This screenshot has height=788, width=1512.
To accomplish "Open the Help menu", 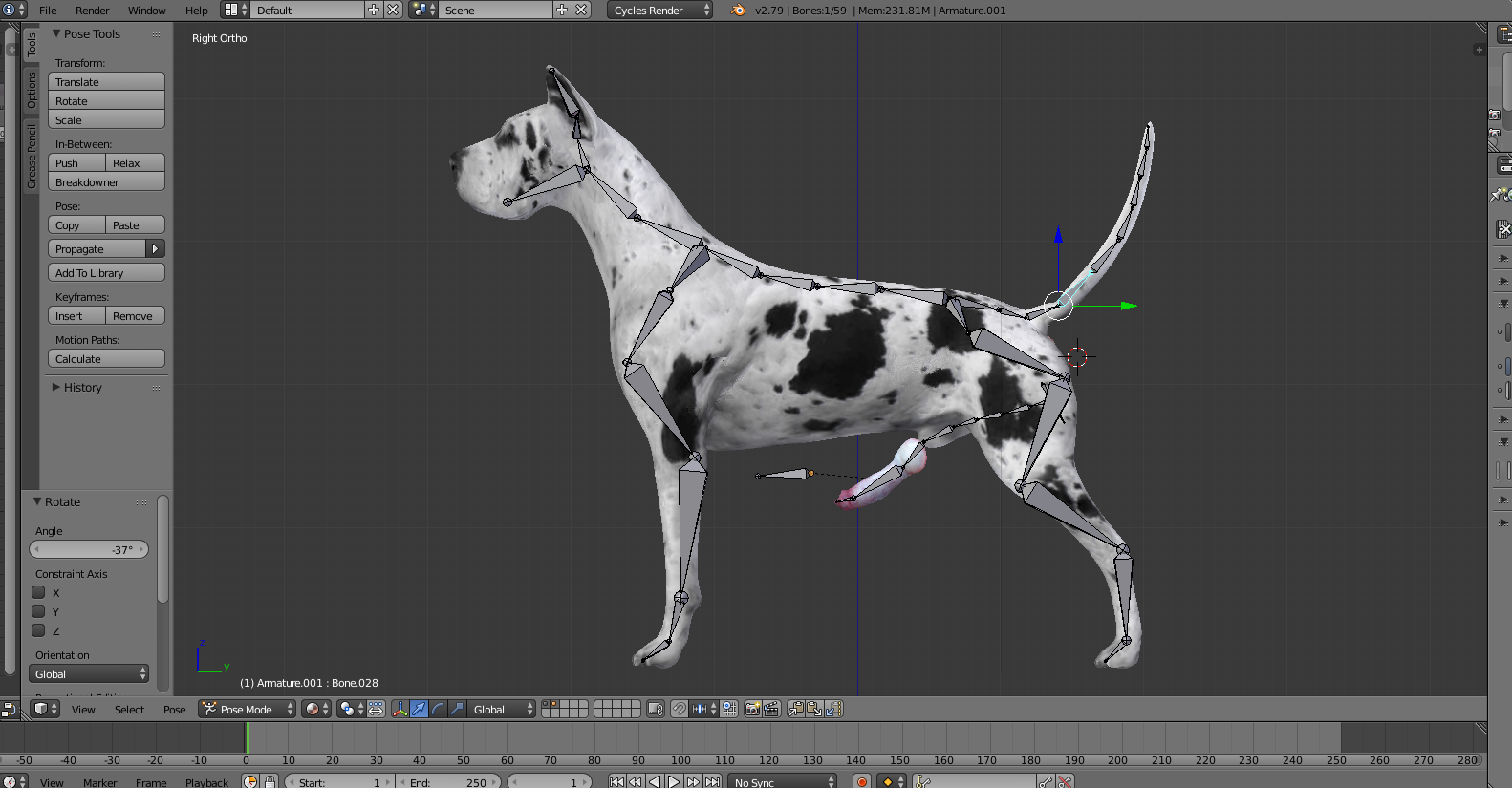I will point(197,11).
